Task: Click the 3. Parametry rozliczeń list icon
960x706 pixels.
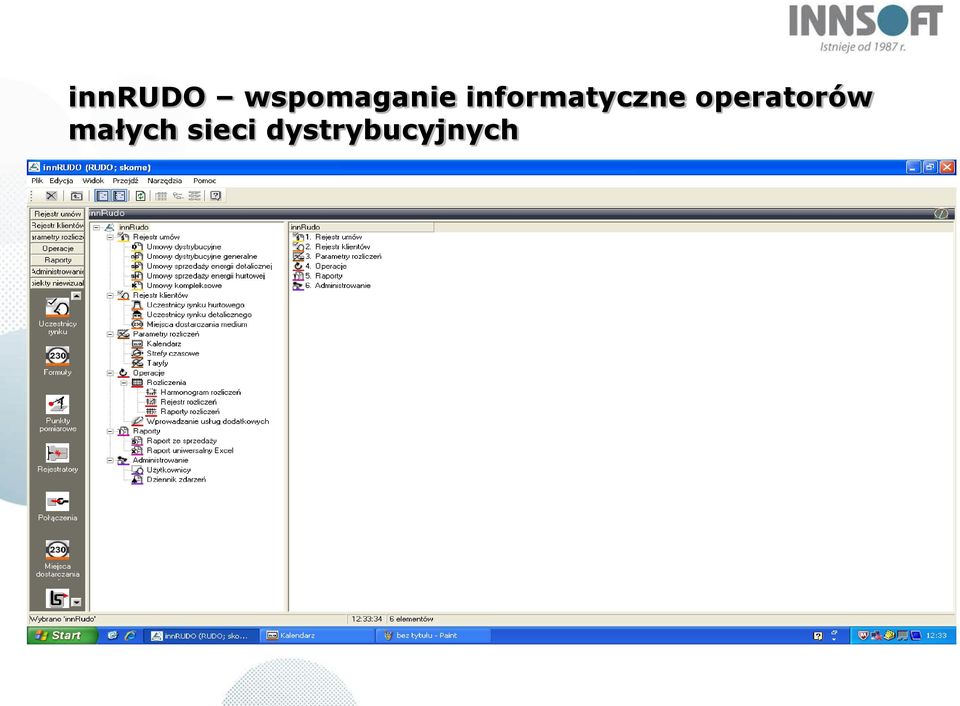Action: [298, 257]
